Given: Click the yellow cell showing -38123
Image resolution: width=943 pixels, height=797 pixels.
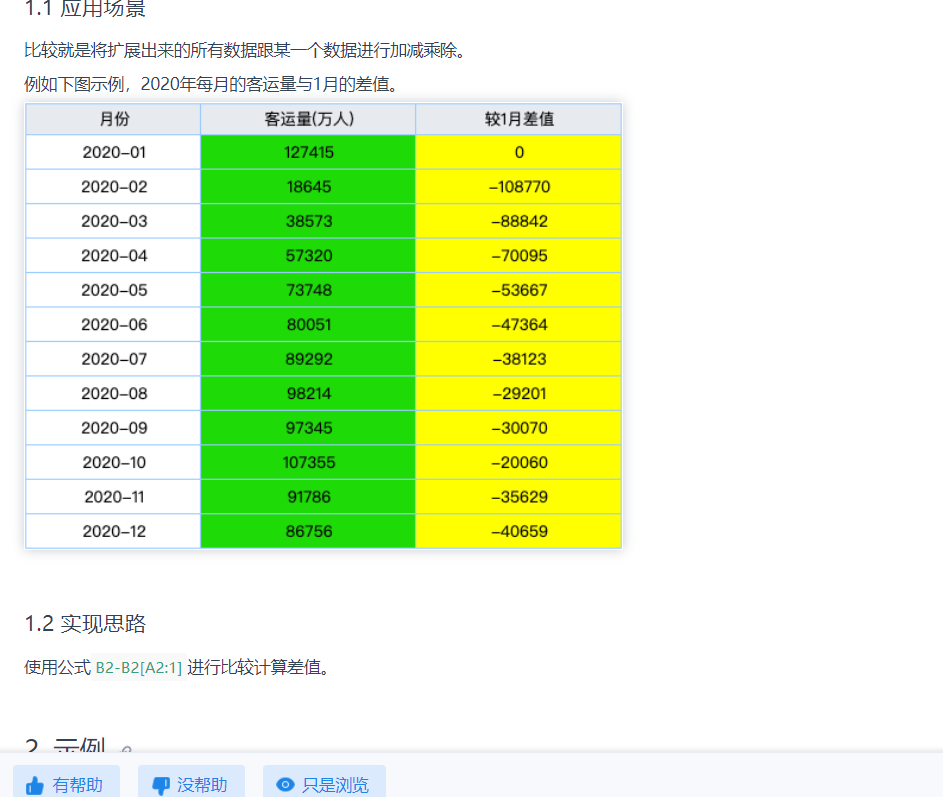Looking at the screenshot, I should pos(518,358).
